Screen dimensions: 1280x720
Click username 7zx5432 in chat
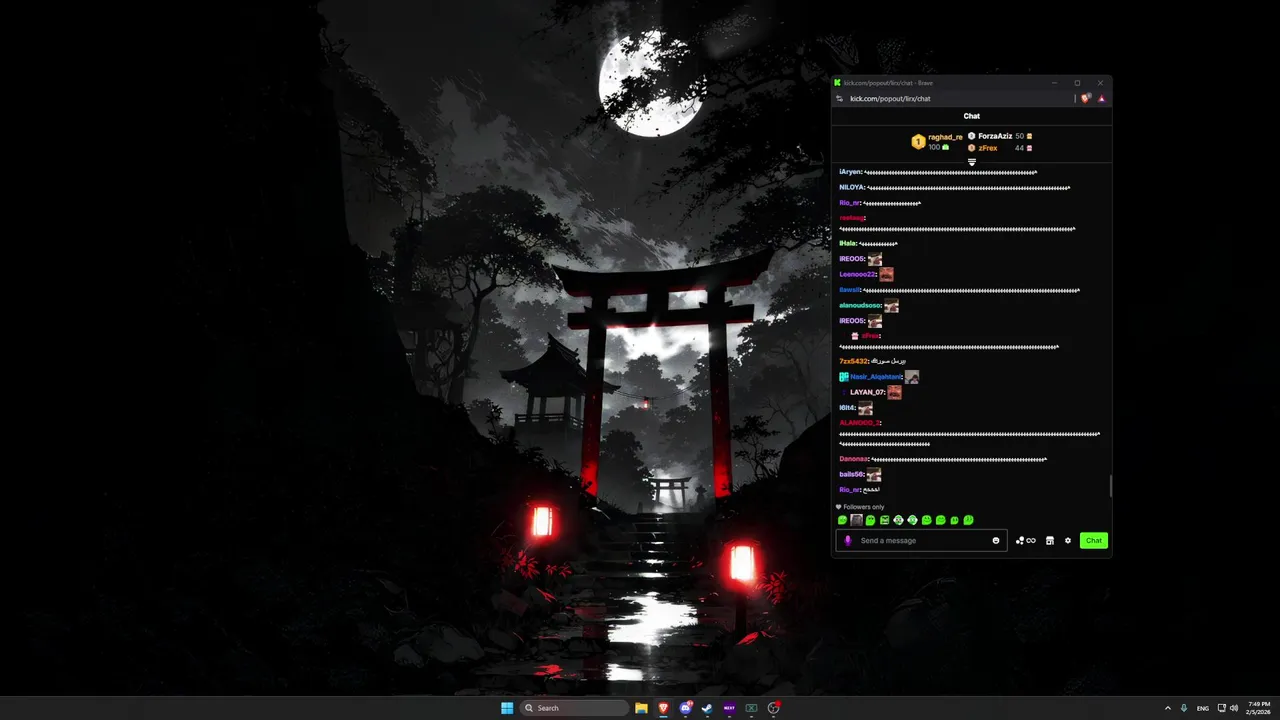click(854, 361)
